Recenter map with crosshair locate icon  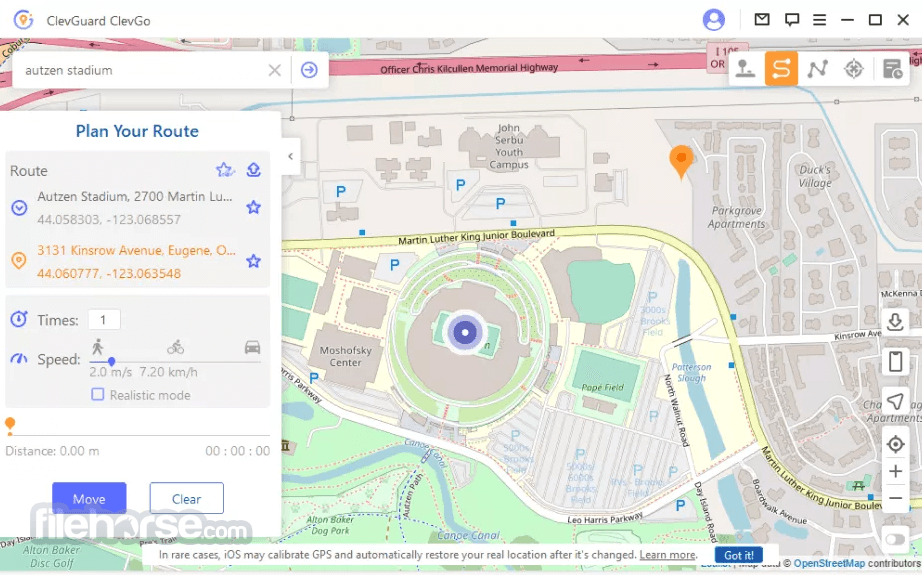[895, 444]
